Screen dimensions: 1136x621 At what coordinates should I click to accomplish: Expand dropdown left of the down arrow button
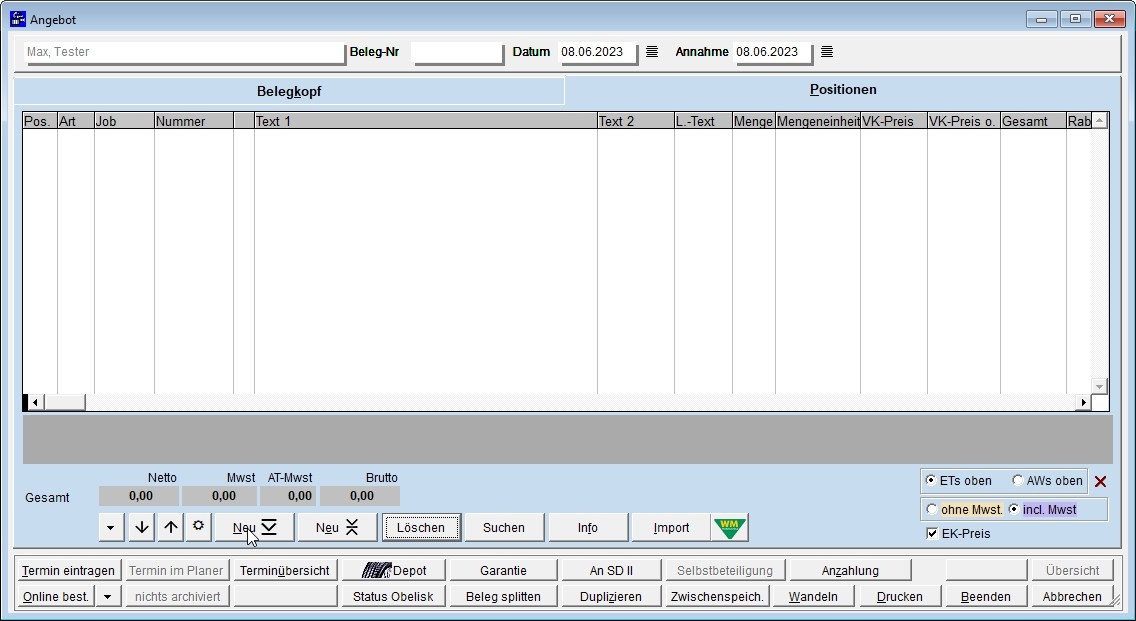tap(111, 528)
